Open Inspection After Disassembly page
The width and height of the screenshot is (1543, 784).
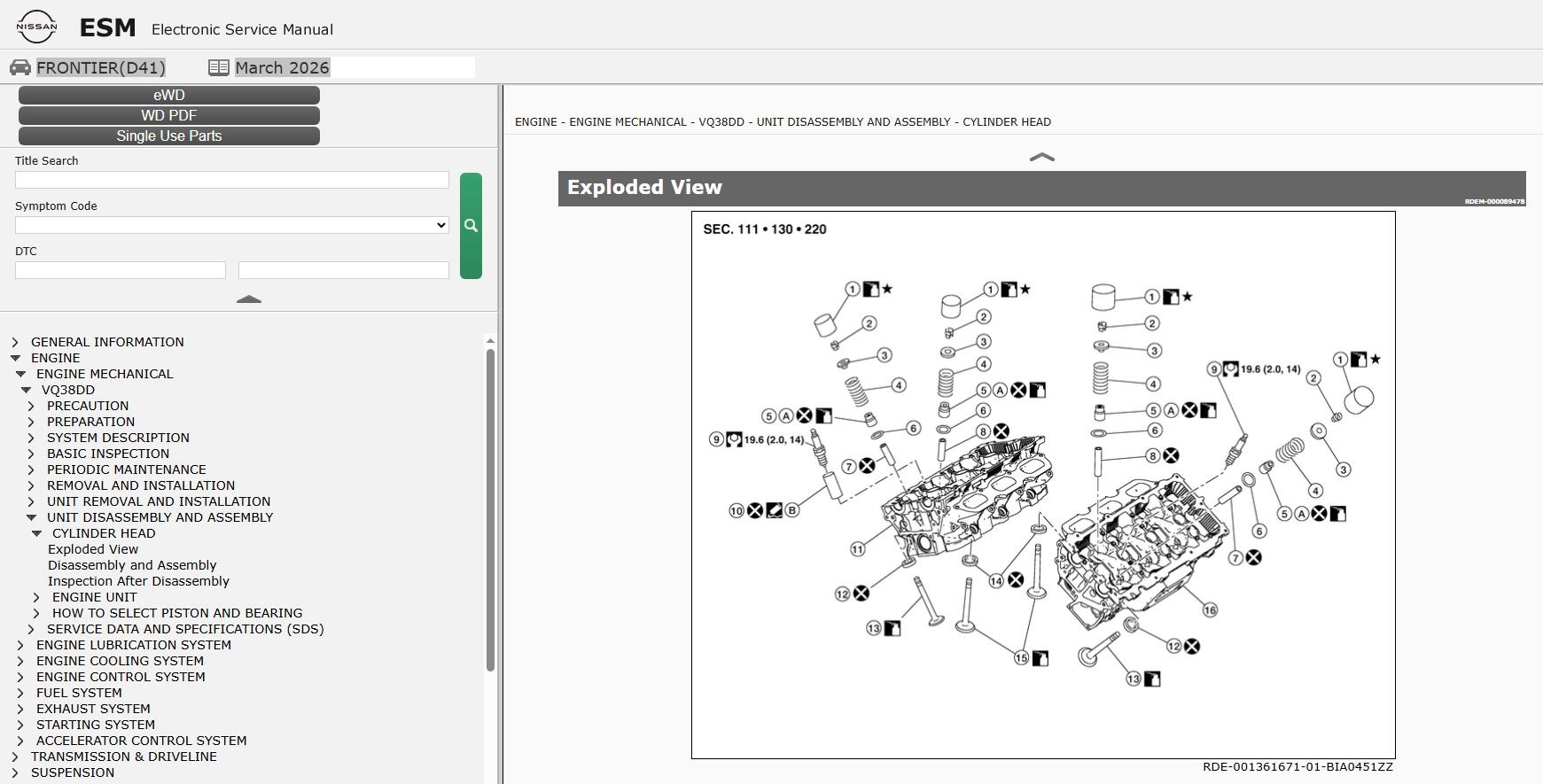click(138, 581)
